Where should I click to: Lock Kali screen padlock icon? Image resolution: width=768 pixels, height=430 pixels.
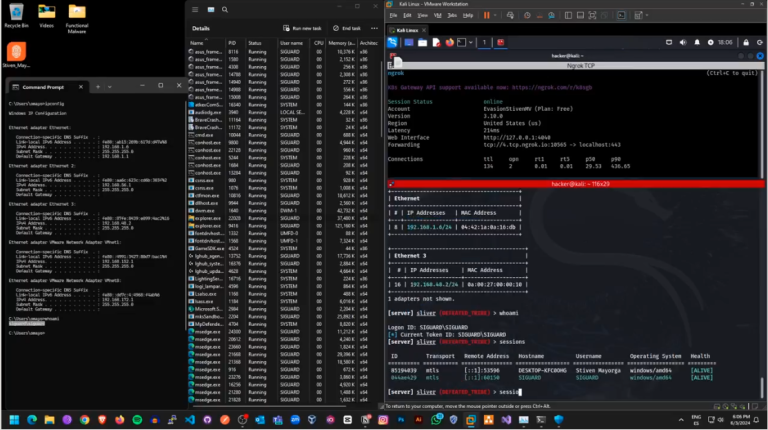point(746,43)
